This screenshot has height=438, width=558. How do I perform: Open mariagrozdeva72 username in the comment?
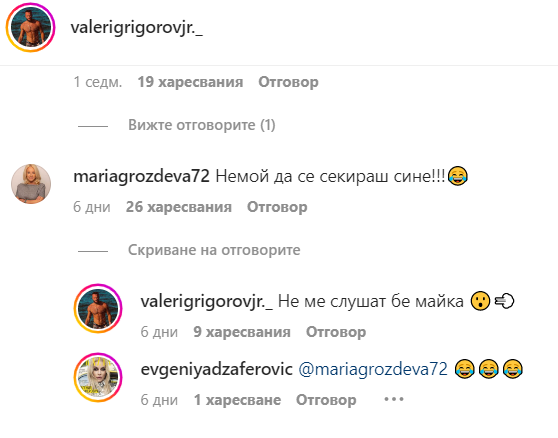(x=141, y=176)
